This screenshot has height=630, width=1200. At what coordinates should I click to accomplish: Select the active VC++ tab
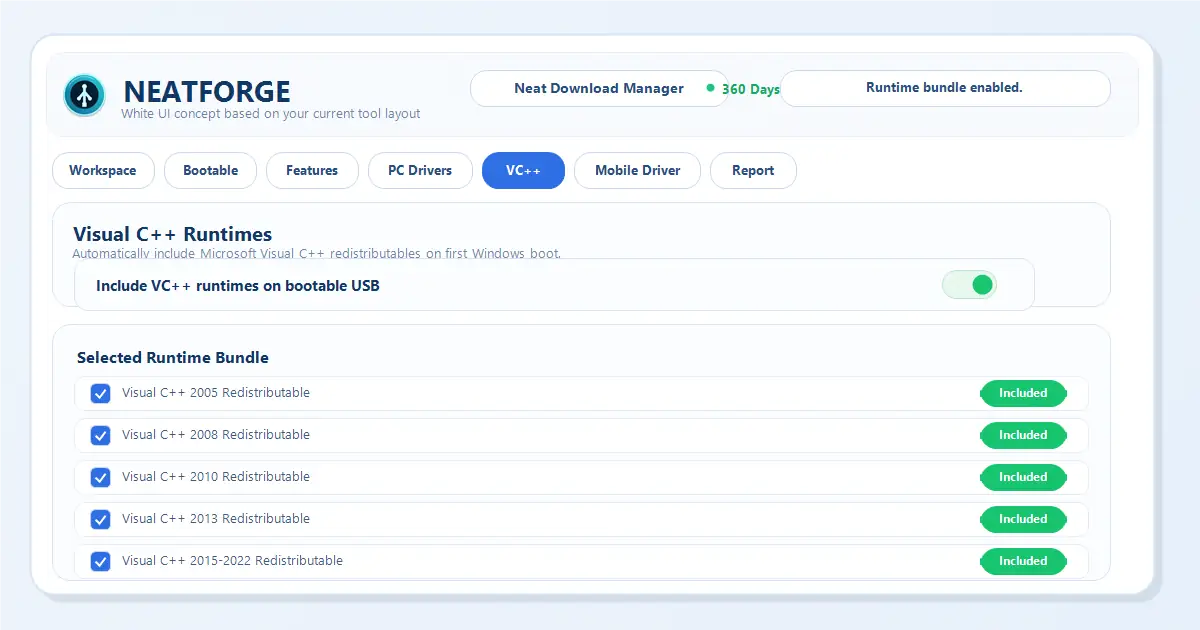523,171
